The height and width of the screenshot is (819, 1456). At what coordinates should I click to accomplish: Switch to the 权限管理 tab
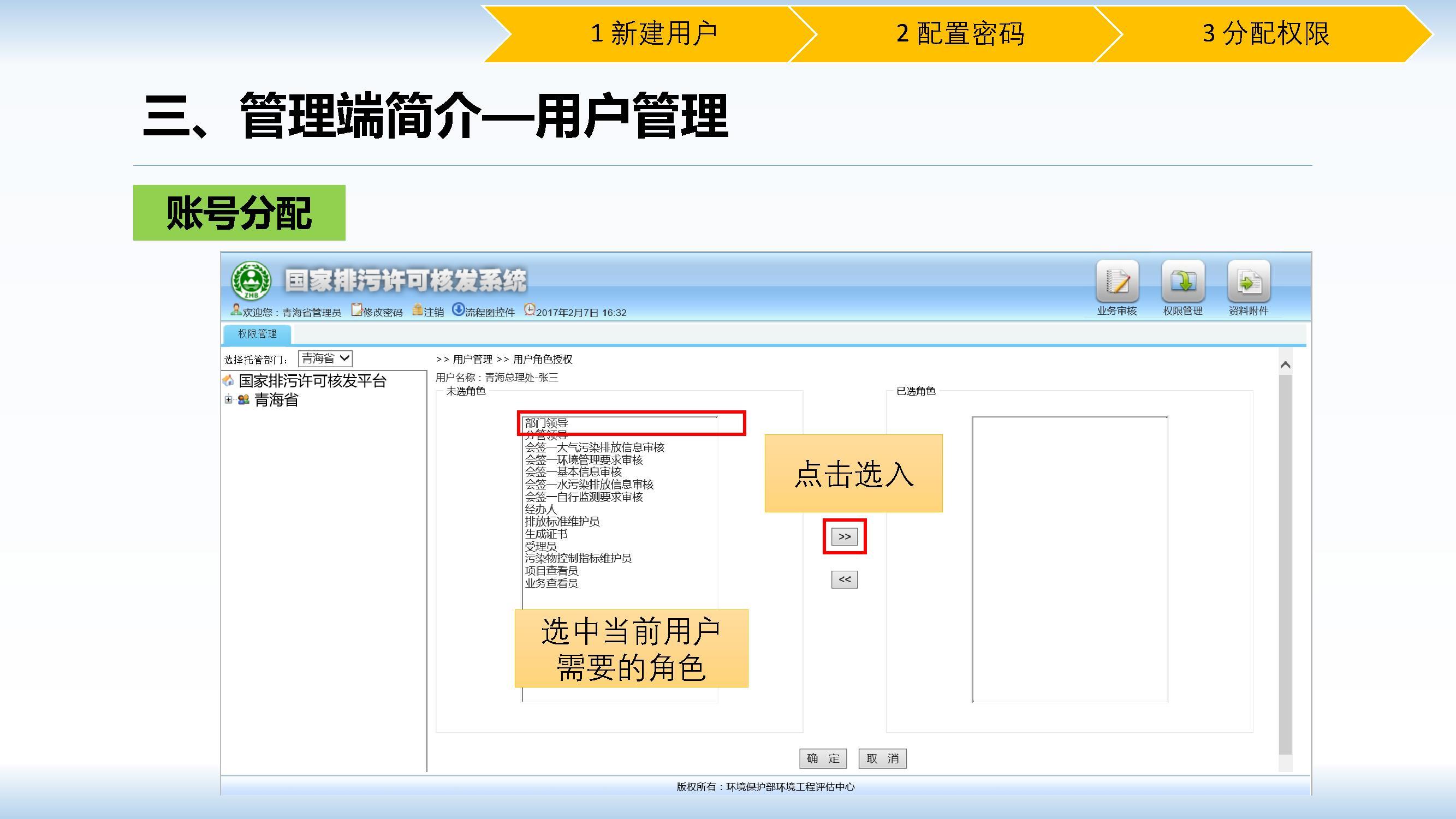click(257, 334)
